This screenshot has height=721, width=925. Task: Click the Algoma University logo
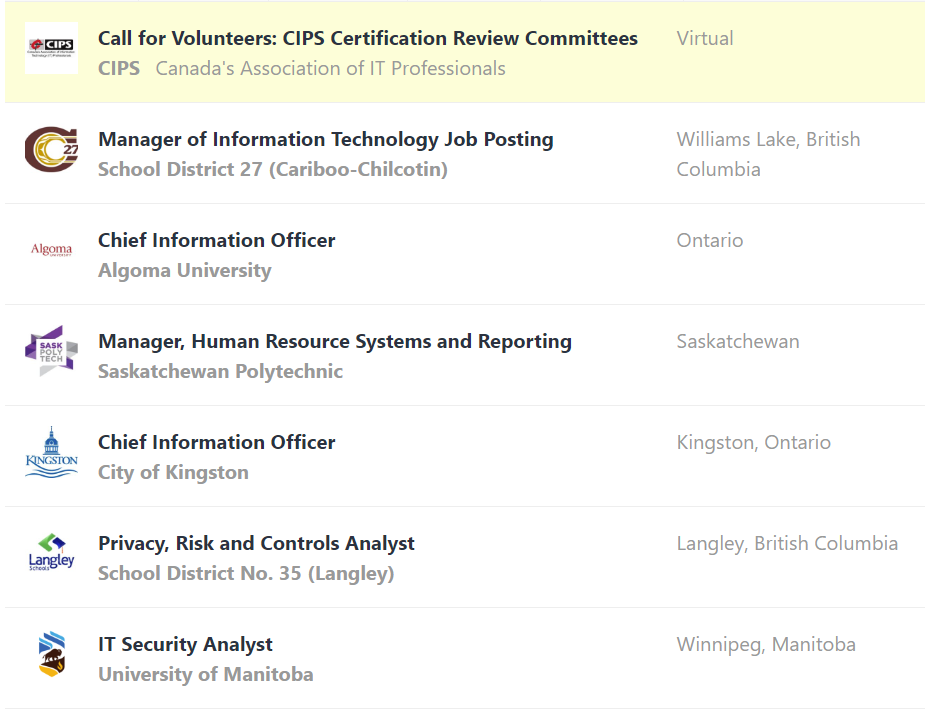click(51, 250)
